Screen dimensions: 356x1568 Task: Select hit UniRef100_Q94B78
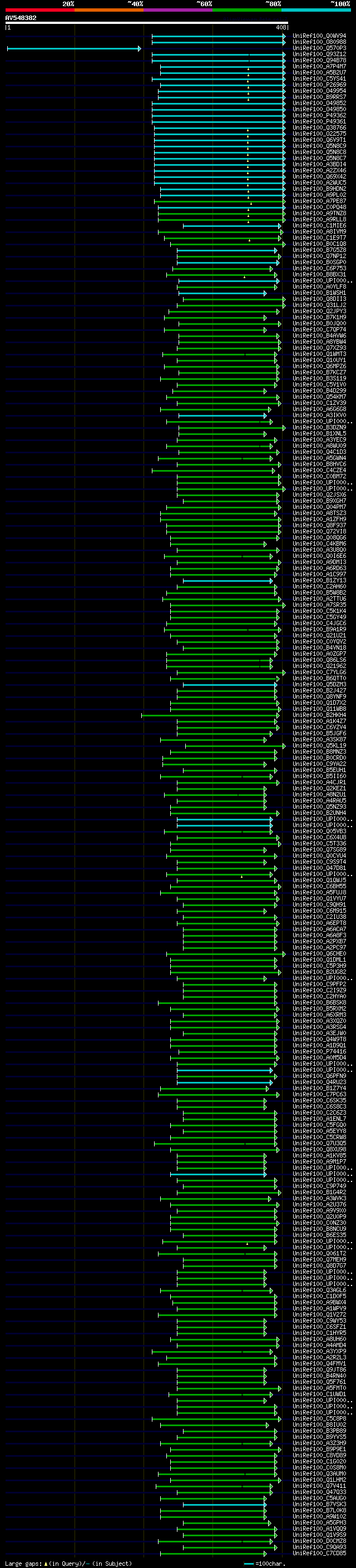pyautogui.click(x=319, y=60)
